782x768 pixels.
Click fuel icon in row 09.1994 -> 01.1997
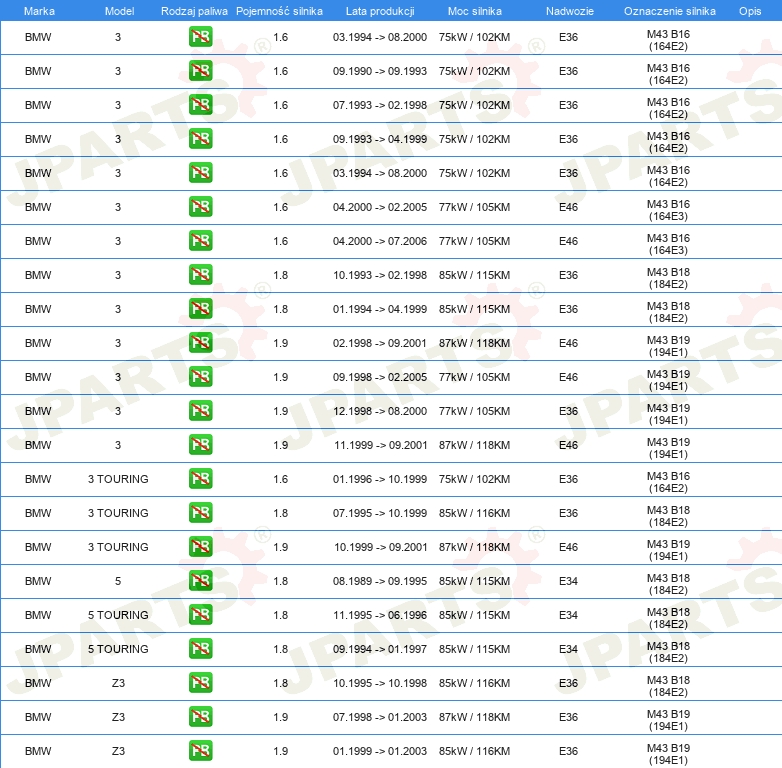pos(200,649)
